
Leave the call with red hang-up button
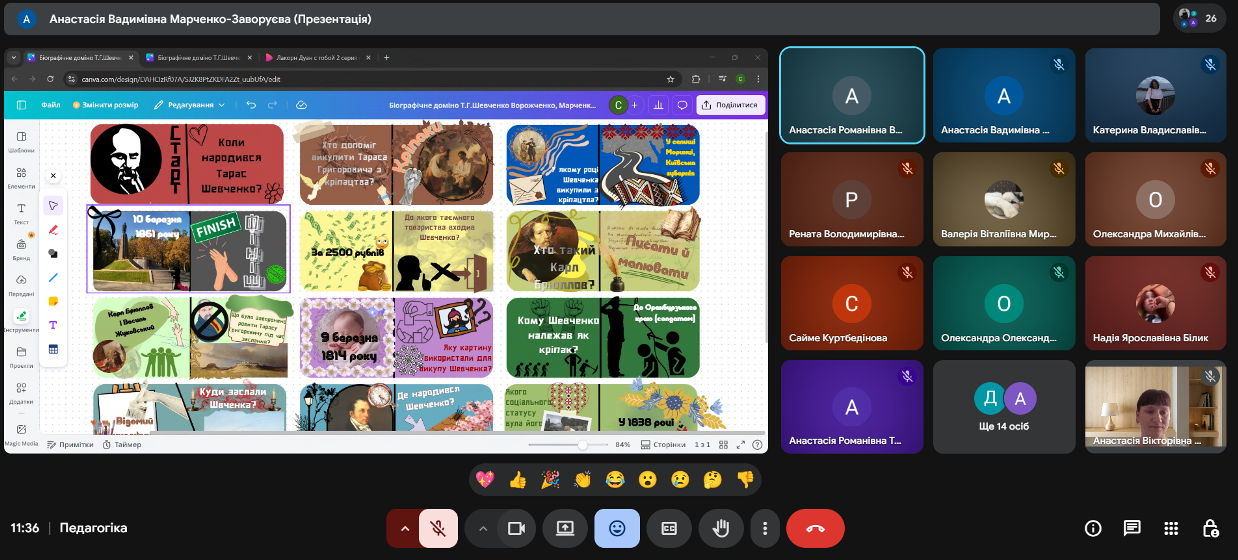815,528
